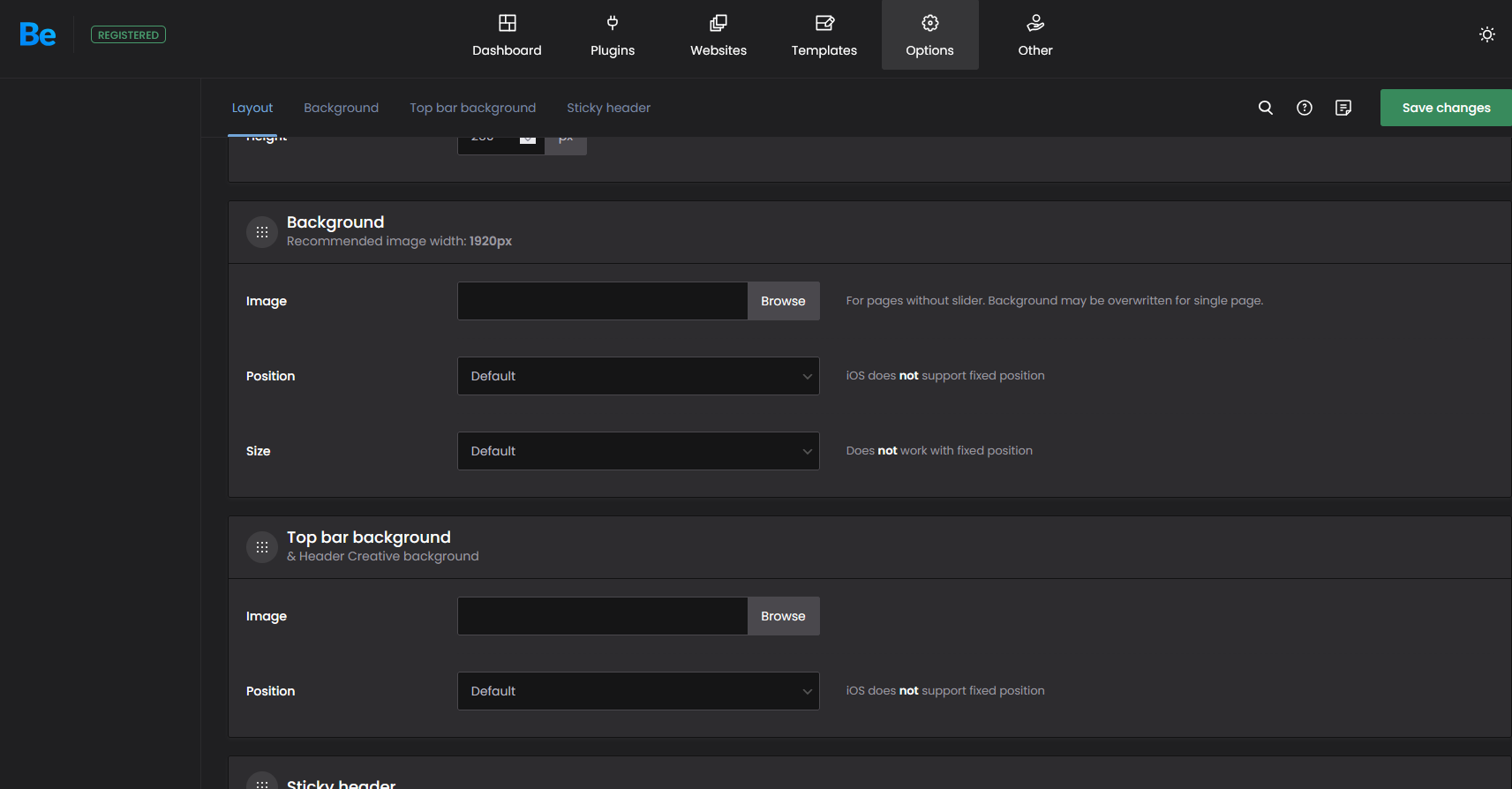Select the Other menu item
This screenshot has height=789, width=1512.
[x=1034, y=35]
